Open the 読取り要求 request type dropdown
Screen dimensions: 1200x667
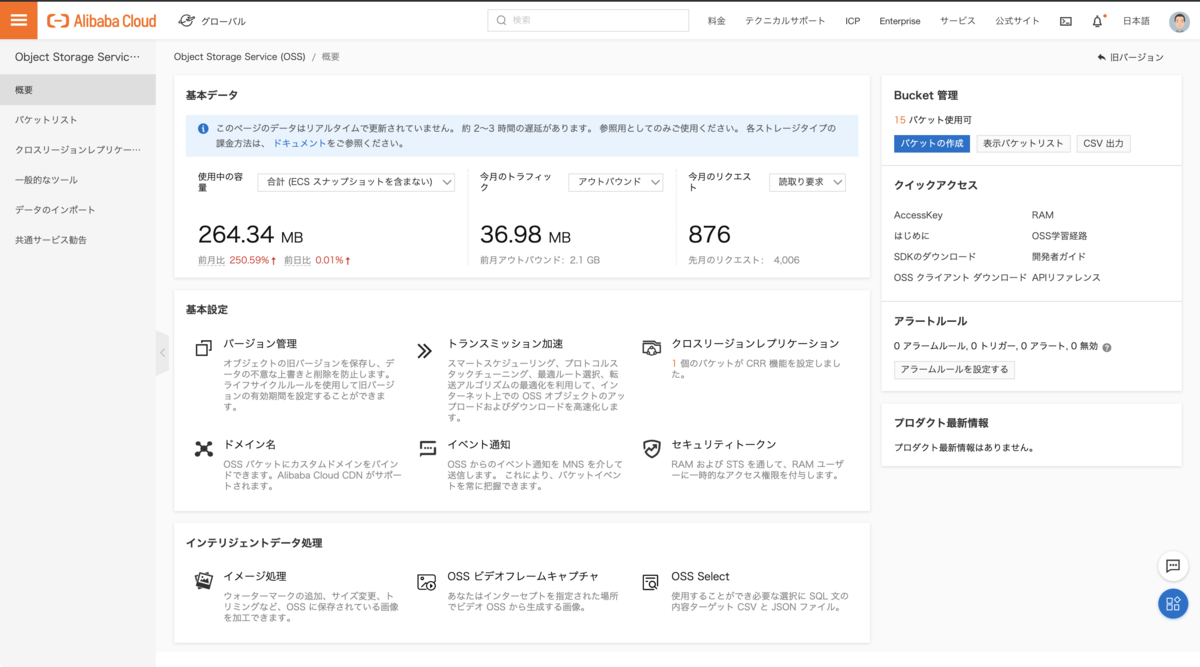807,182
